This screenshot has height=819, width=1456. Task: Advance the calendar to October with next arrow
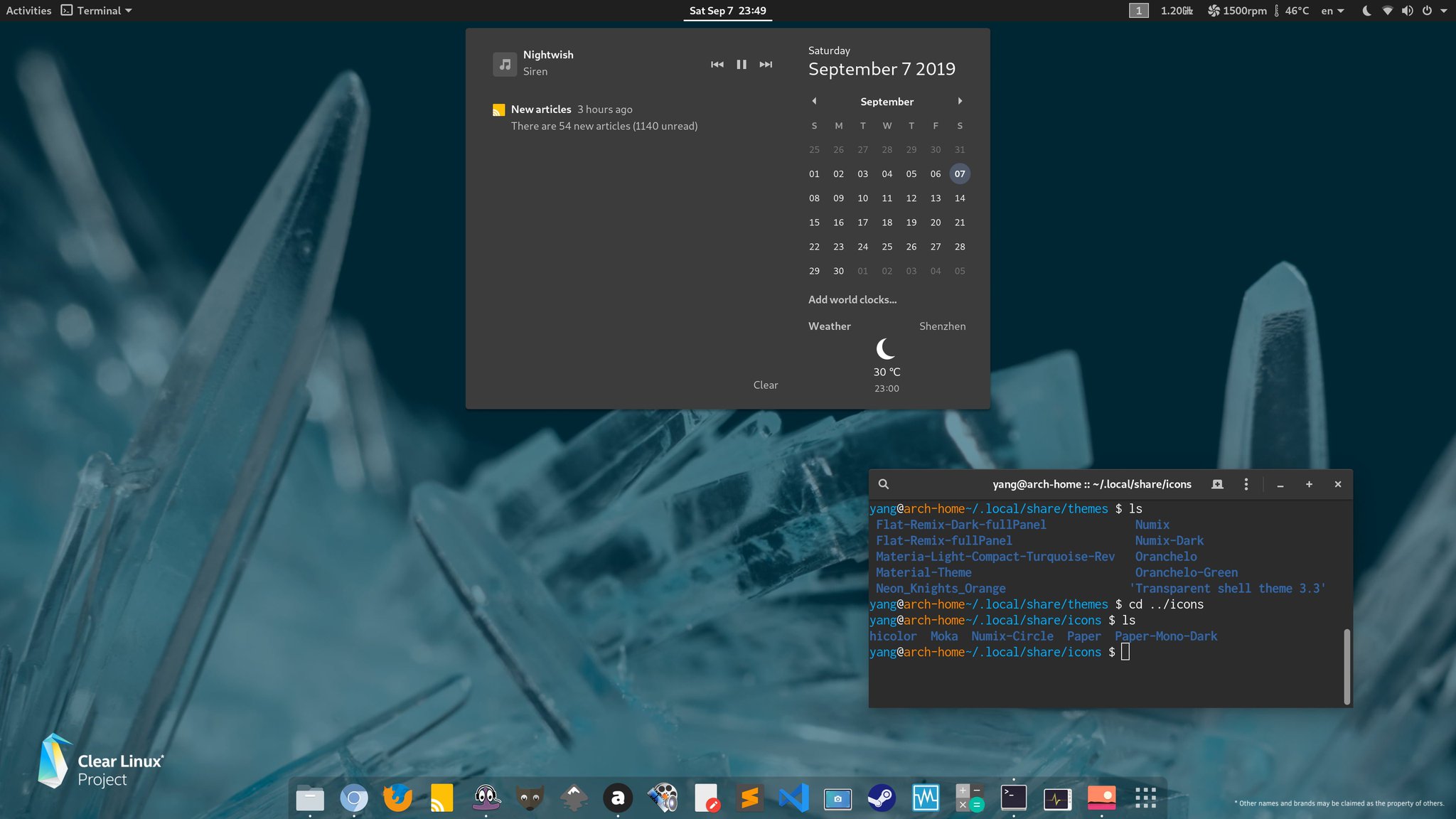click(960, 101)
